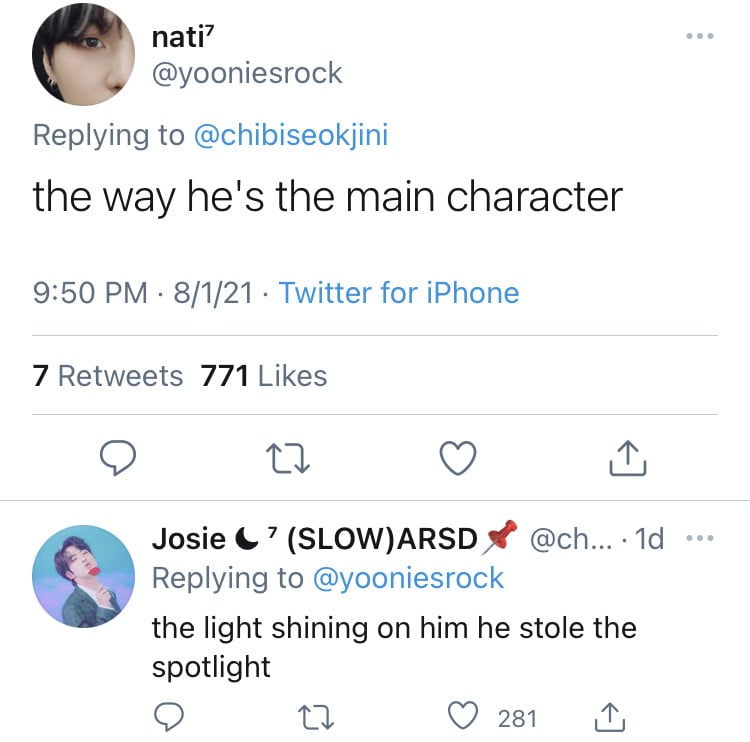Like nati's main tweet
750x742 pixels.
pos(458,458)
